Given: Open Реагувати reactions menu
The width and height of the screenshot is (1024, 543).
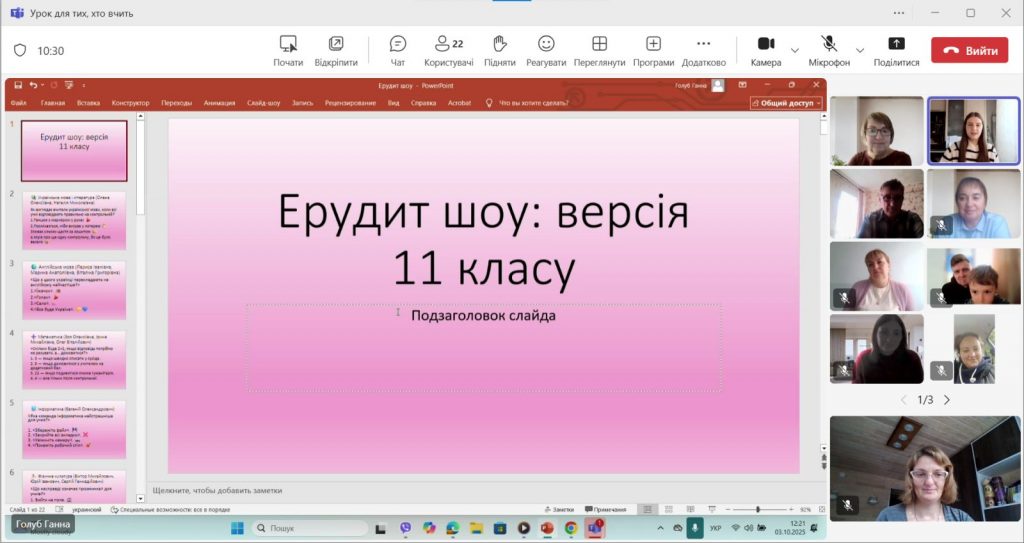Looking at the screenshot, I should (546, 50).
